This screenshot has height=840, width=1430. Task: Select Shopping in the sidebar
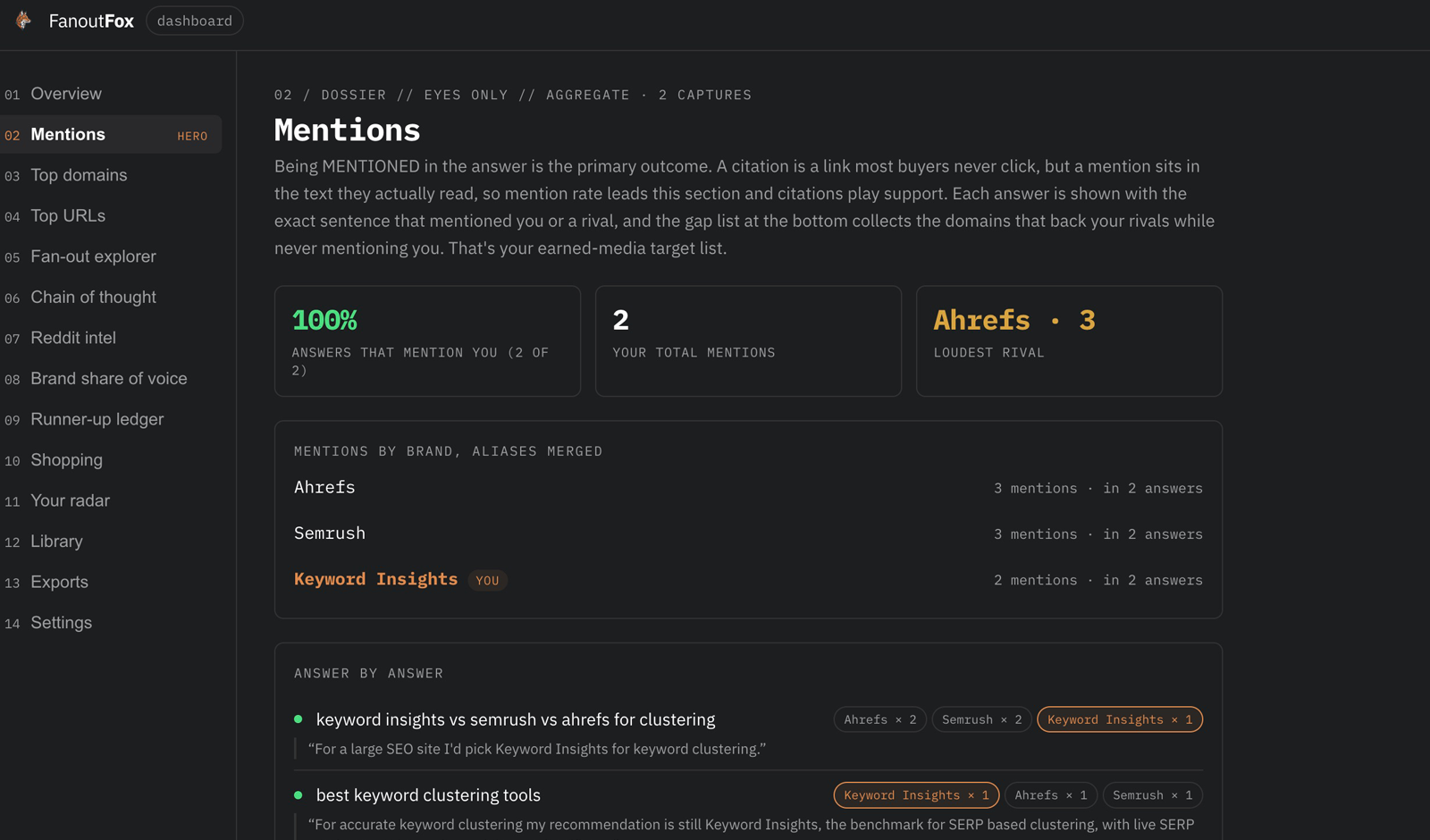point(111,459)
